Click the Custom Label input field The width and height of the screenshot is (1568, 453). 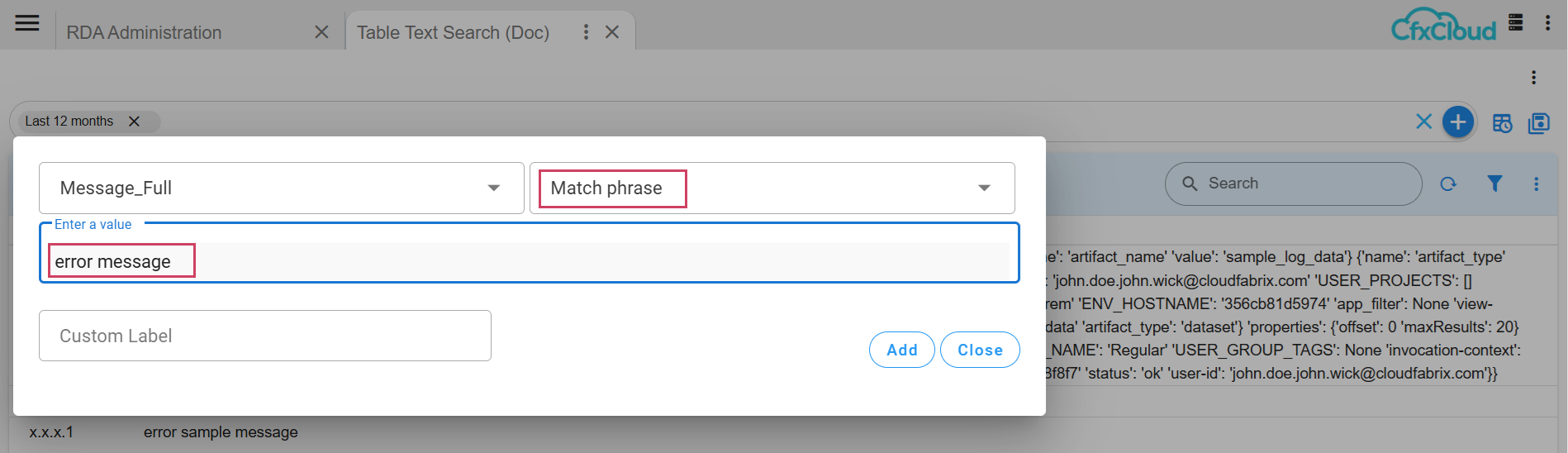pyautogui.click(x=264, y=336)
